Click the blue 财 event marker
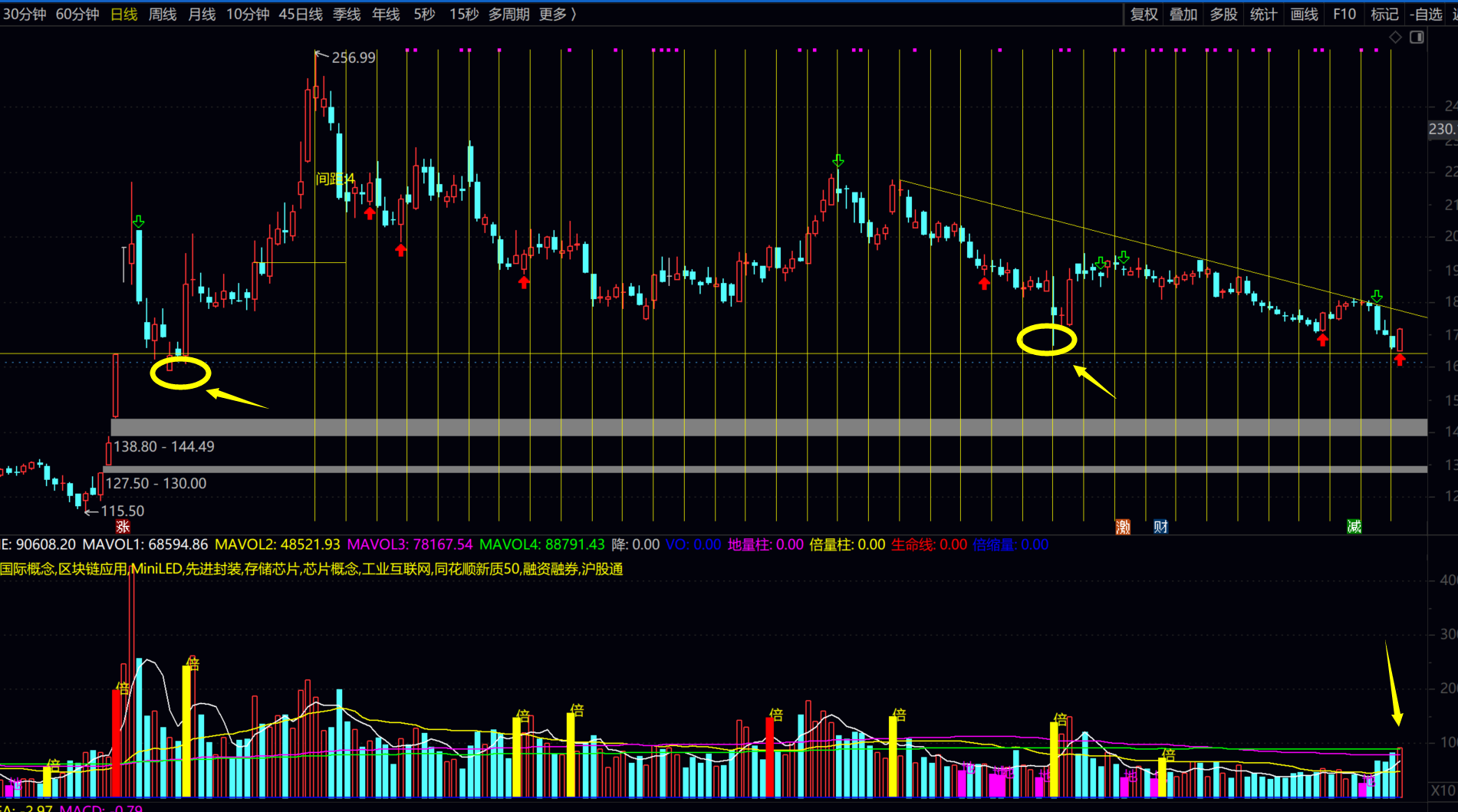Image resolution: width=1458 pixels, height=812 pixels. pyautogui.click(x=1160, y=526)
